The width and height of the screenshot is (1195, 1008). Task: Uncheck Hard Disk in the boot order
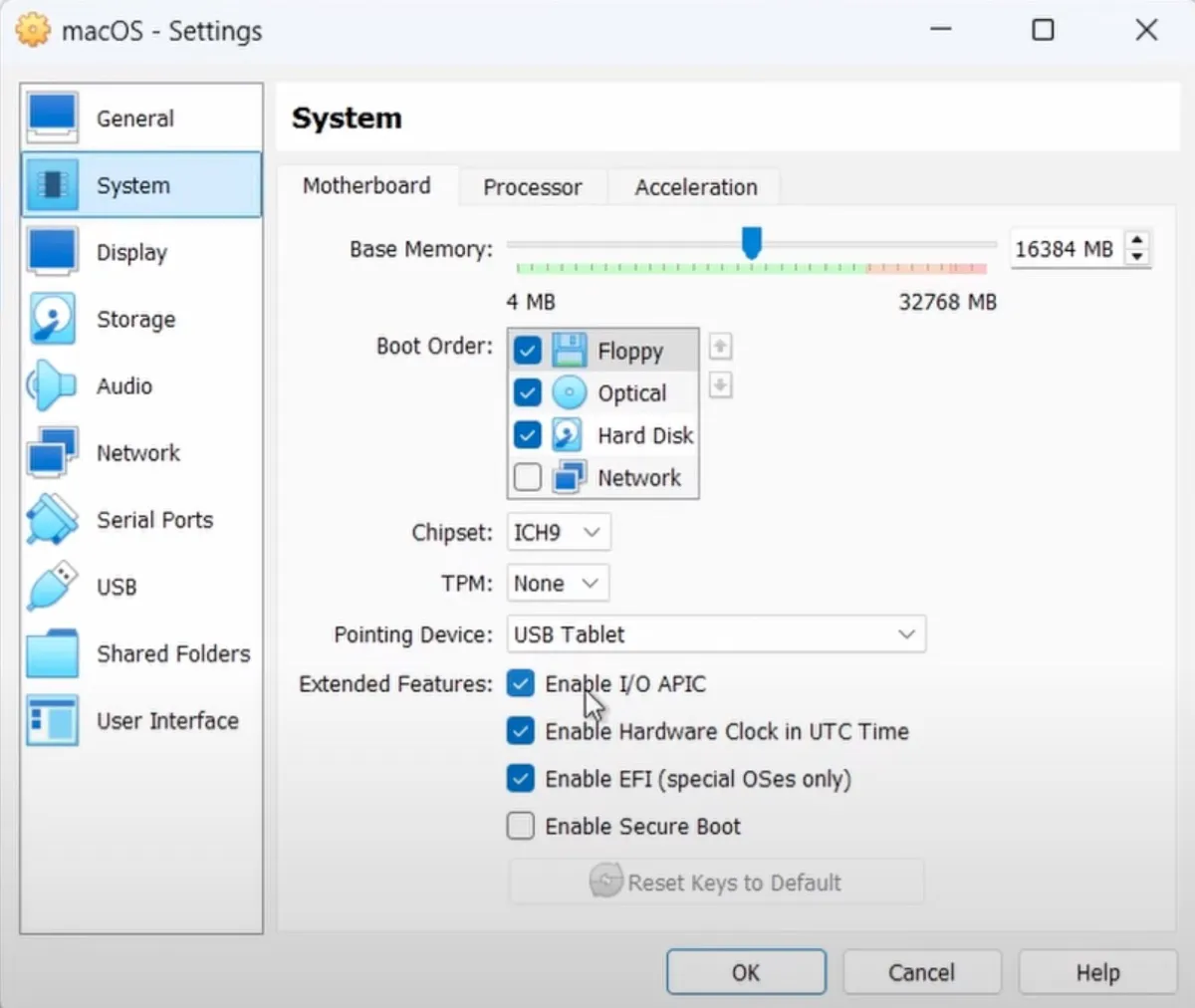[x=528, y=435]
